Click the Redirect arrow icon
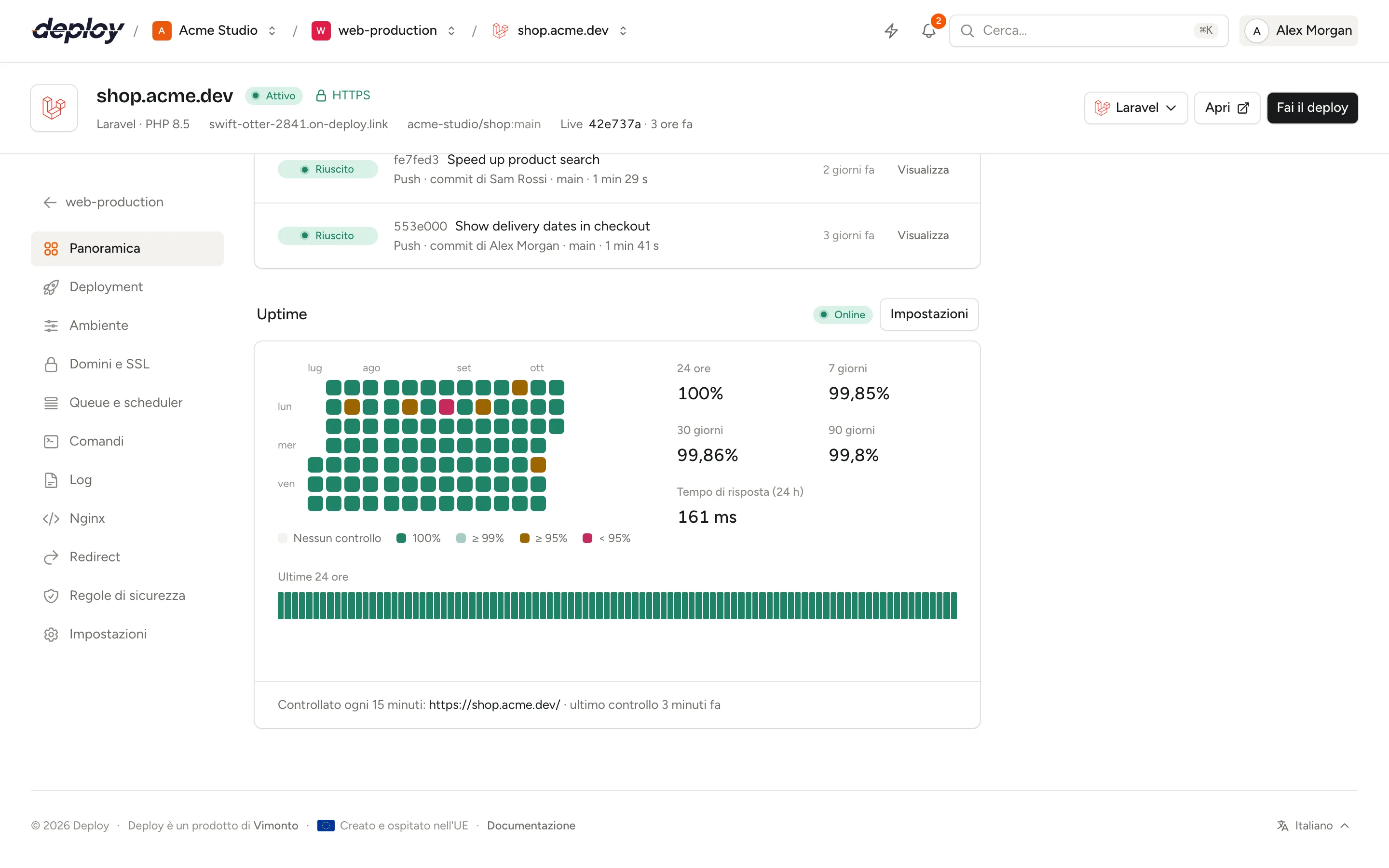The height and width of the screenshot is (868, 1389). click(x=51, y=557)
